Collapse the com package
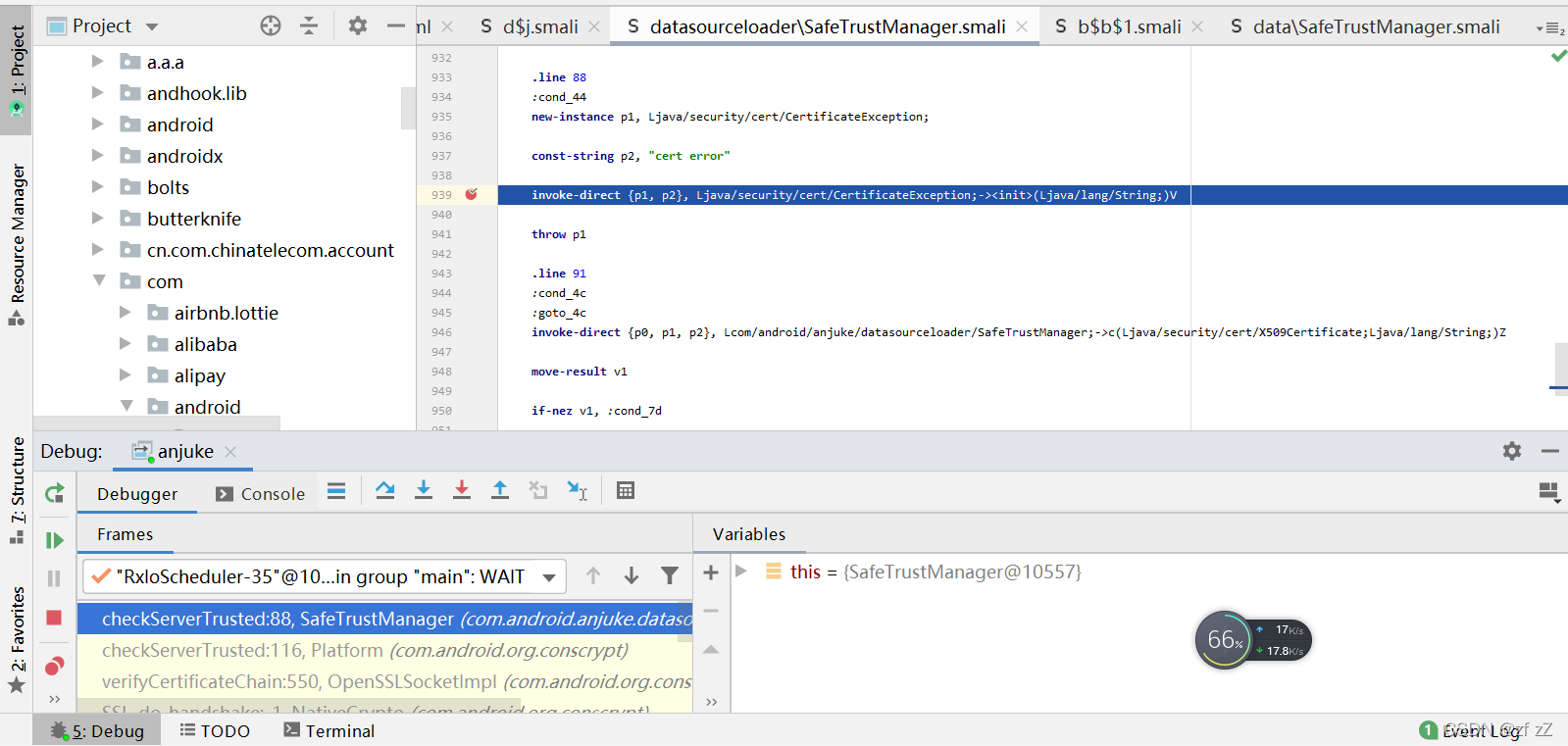1568x746 pixels. tap(98, 280)
